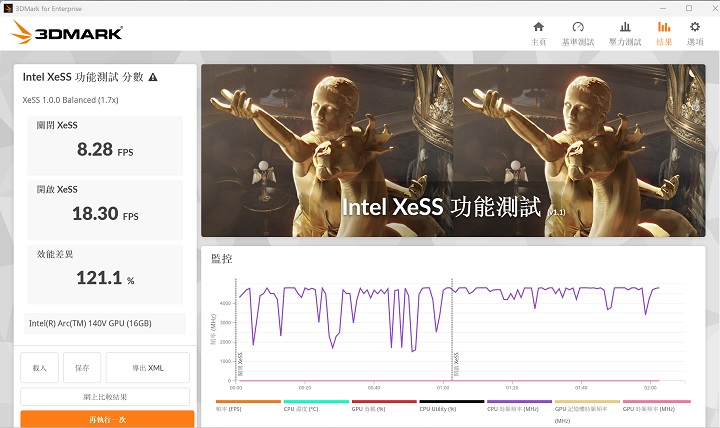720x428 pixels.
Task: Click the XeSS-off marker line at chart start
Action: click(236, 329)
